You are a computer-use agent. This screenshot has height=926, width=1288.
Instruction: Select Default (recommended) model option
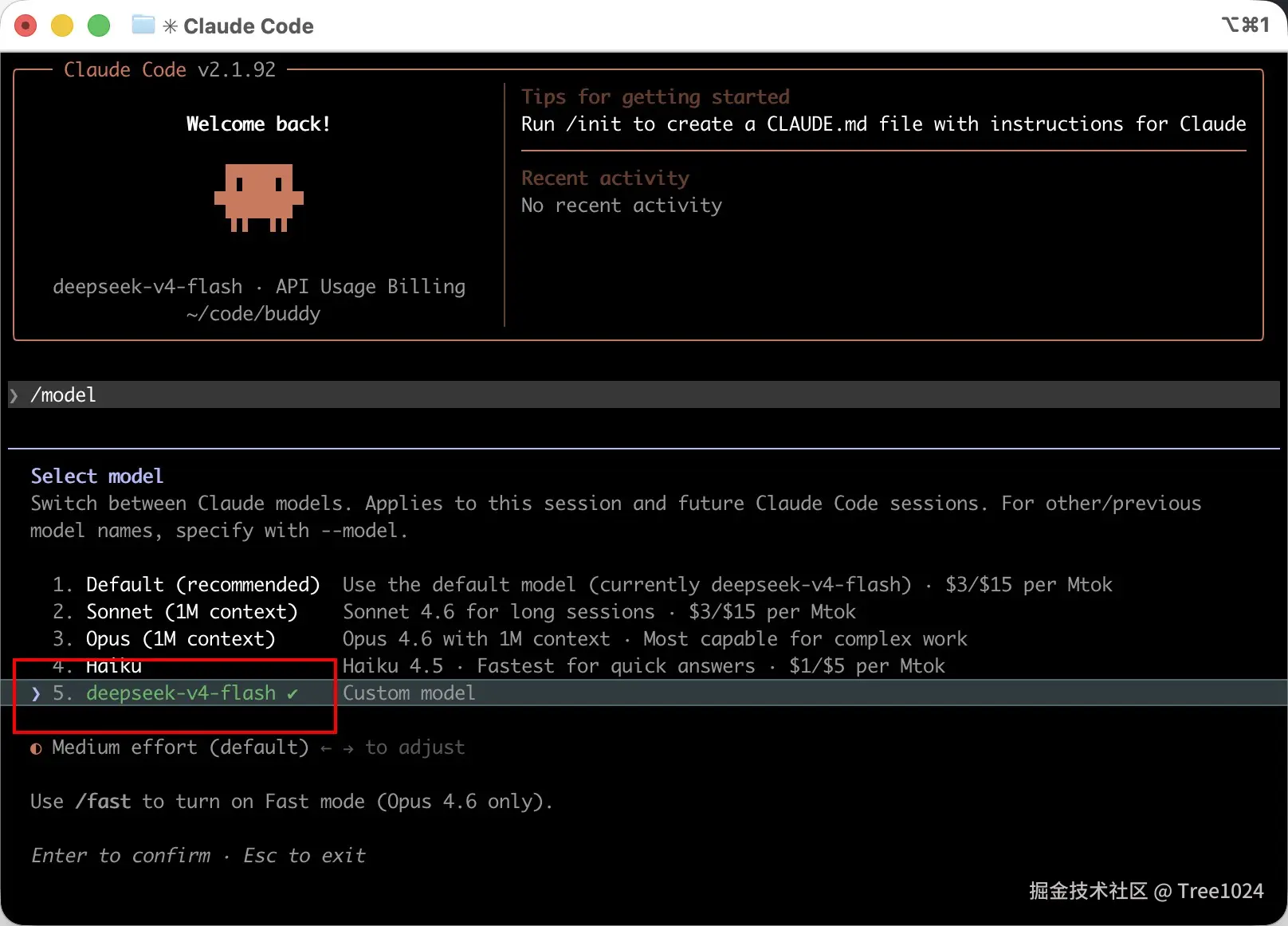pos(202,585)
